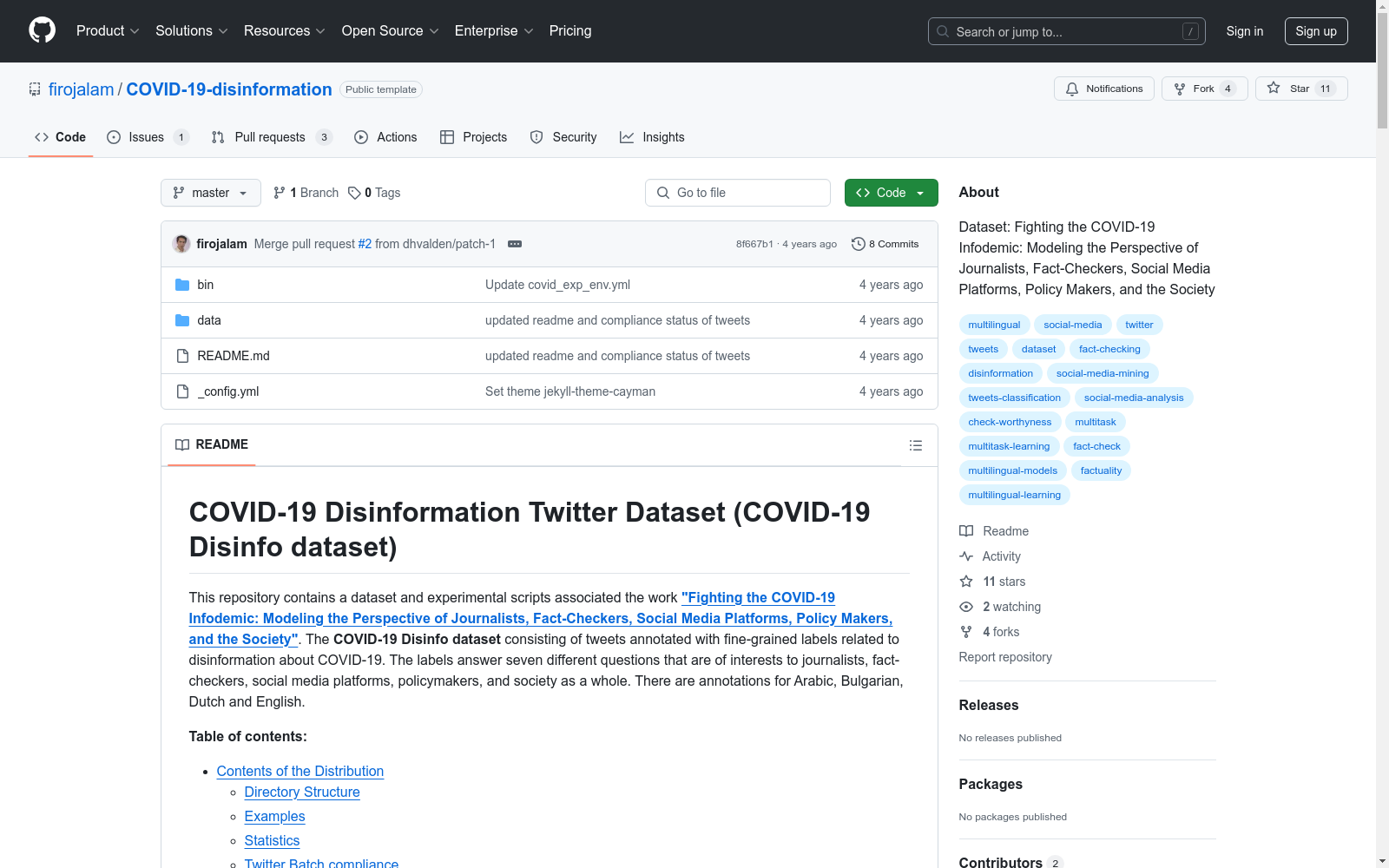Jump to Statistics section
Screen dimensions: 1389x868
273,840
